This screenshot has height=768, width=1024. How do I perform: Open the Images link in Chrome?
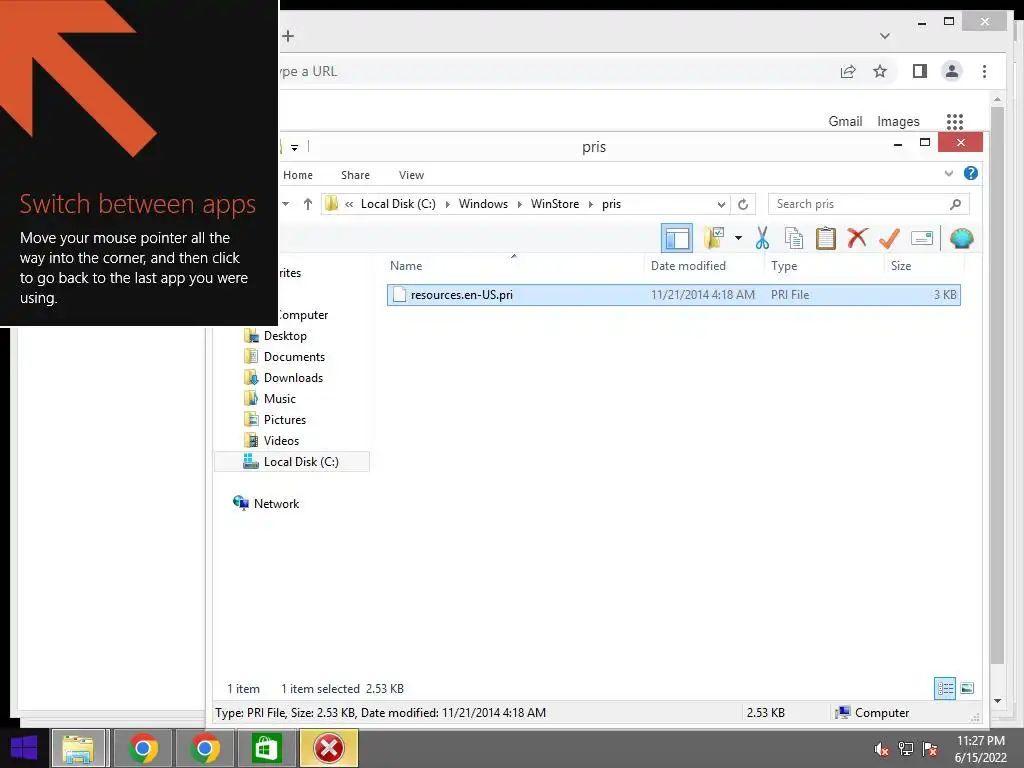click(x=898, y=121)
